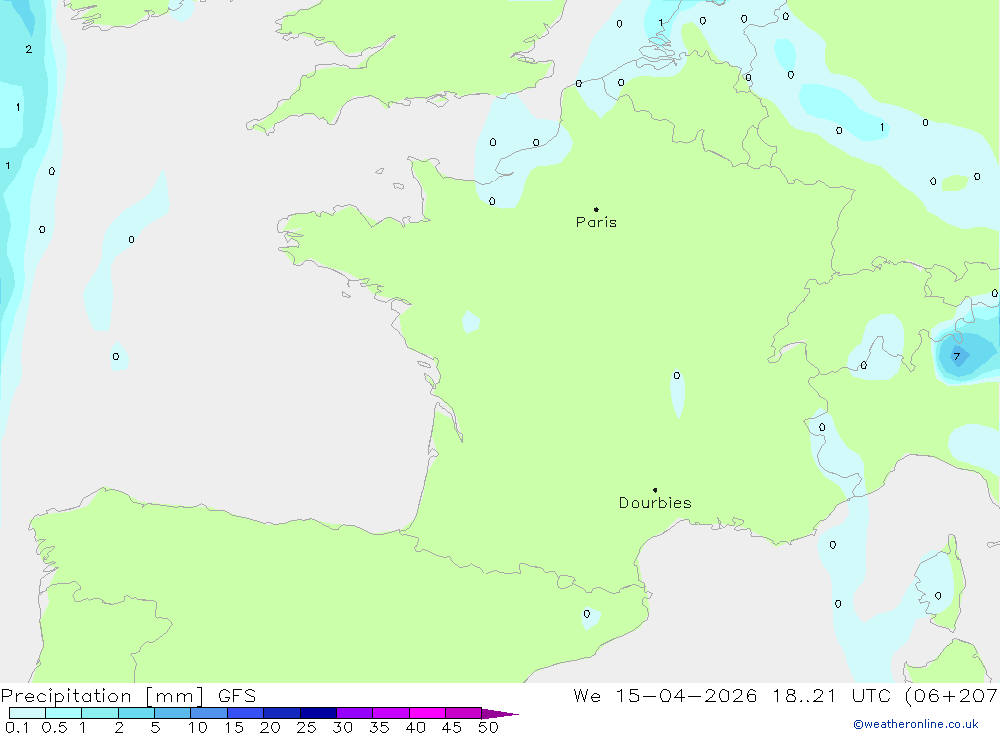Viewport: 1000px width, 733px height.
Task: Pick the 40 to 45 legend swatch
Action: 427,713
